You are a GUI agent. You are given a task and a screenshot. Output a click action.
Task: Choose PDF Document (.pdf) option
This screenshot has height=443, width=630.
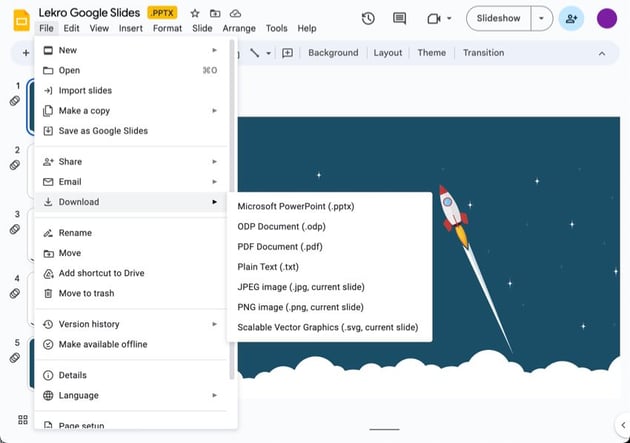tap(279, 246)
